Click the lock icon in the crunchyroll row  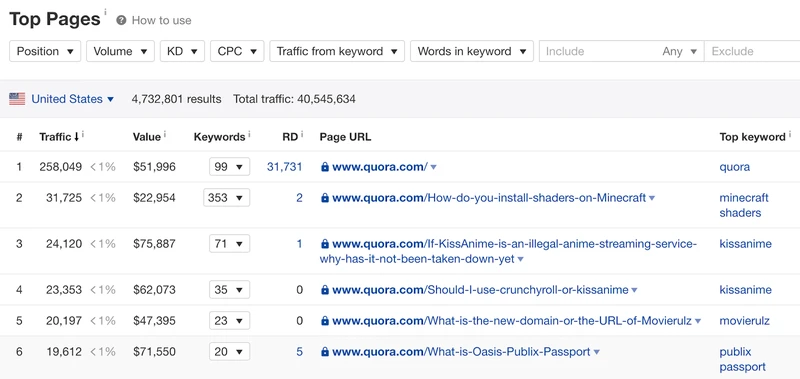324,290
